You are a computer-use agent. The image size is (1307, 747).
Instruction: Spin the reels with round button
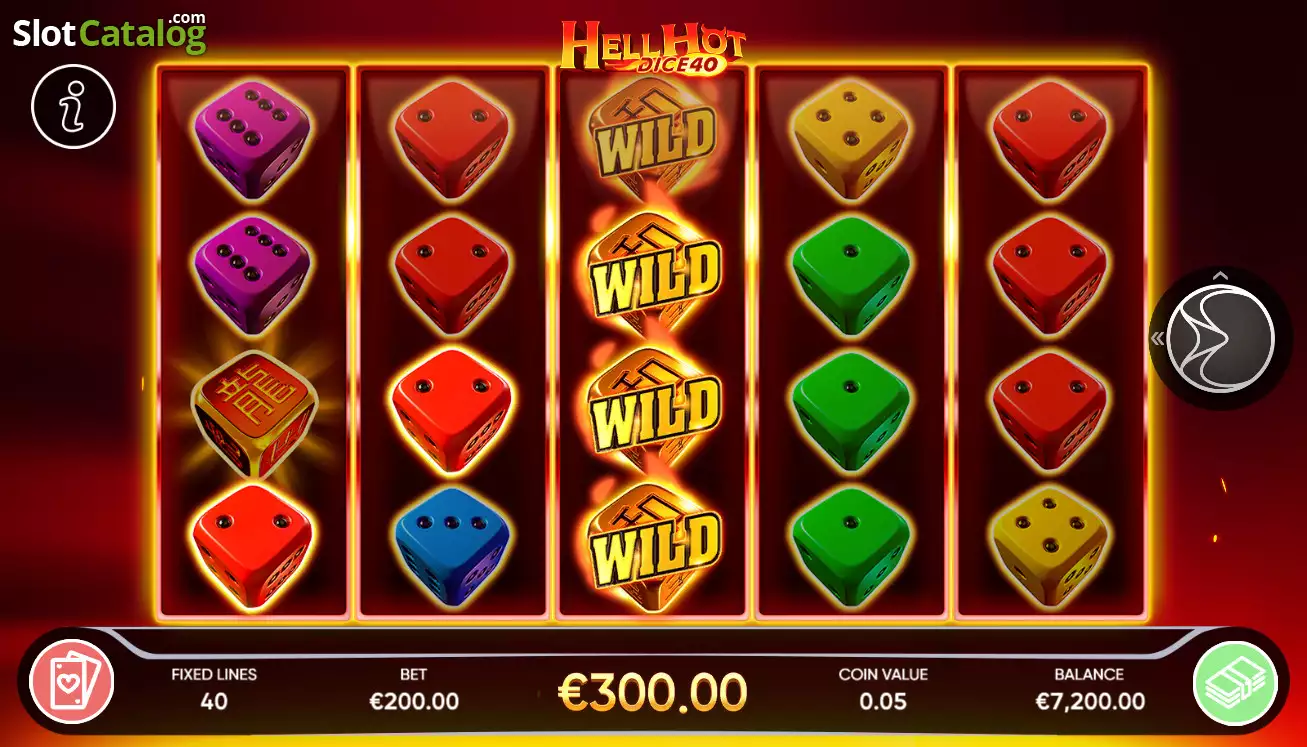click(x=1220, y=337)
